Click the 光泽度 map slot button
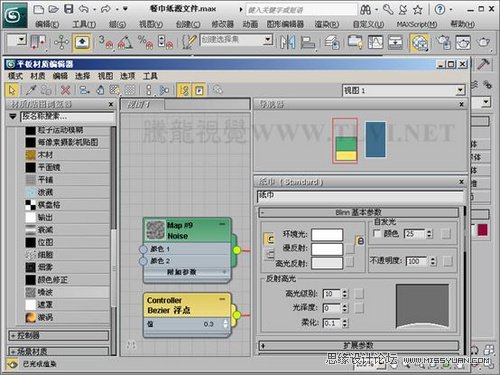Image resolution: width=500 pixels, height=375 pixels. click(x=359, y=308)
